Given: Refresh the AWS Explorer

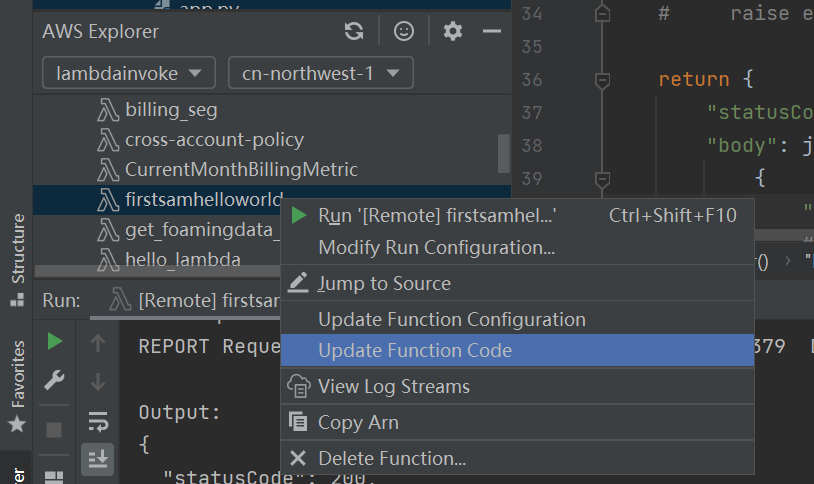Looking at the screenshot, I should coord(354,32).
